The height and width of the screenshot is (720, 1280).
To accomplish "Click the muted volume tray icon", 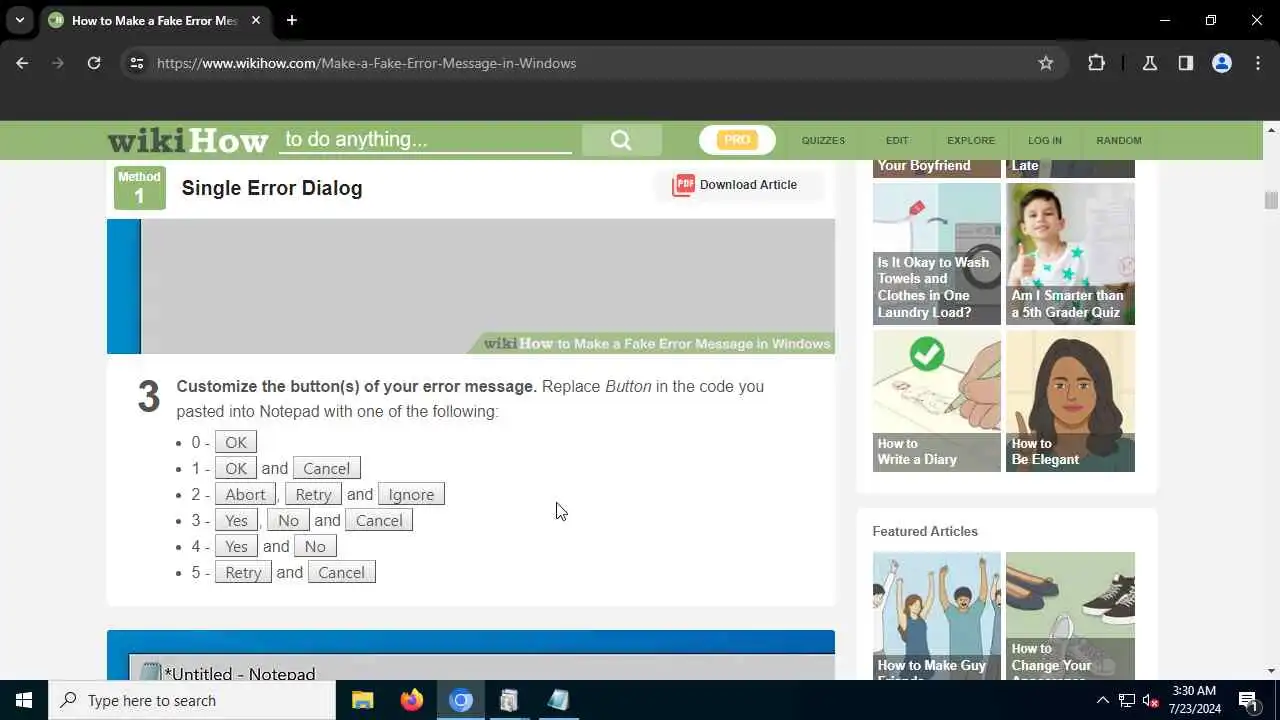I will pos(1151,700).
